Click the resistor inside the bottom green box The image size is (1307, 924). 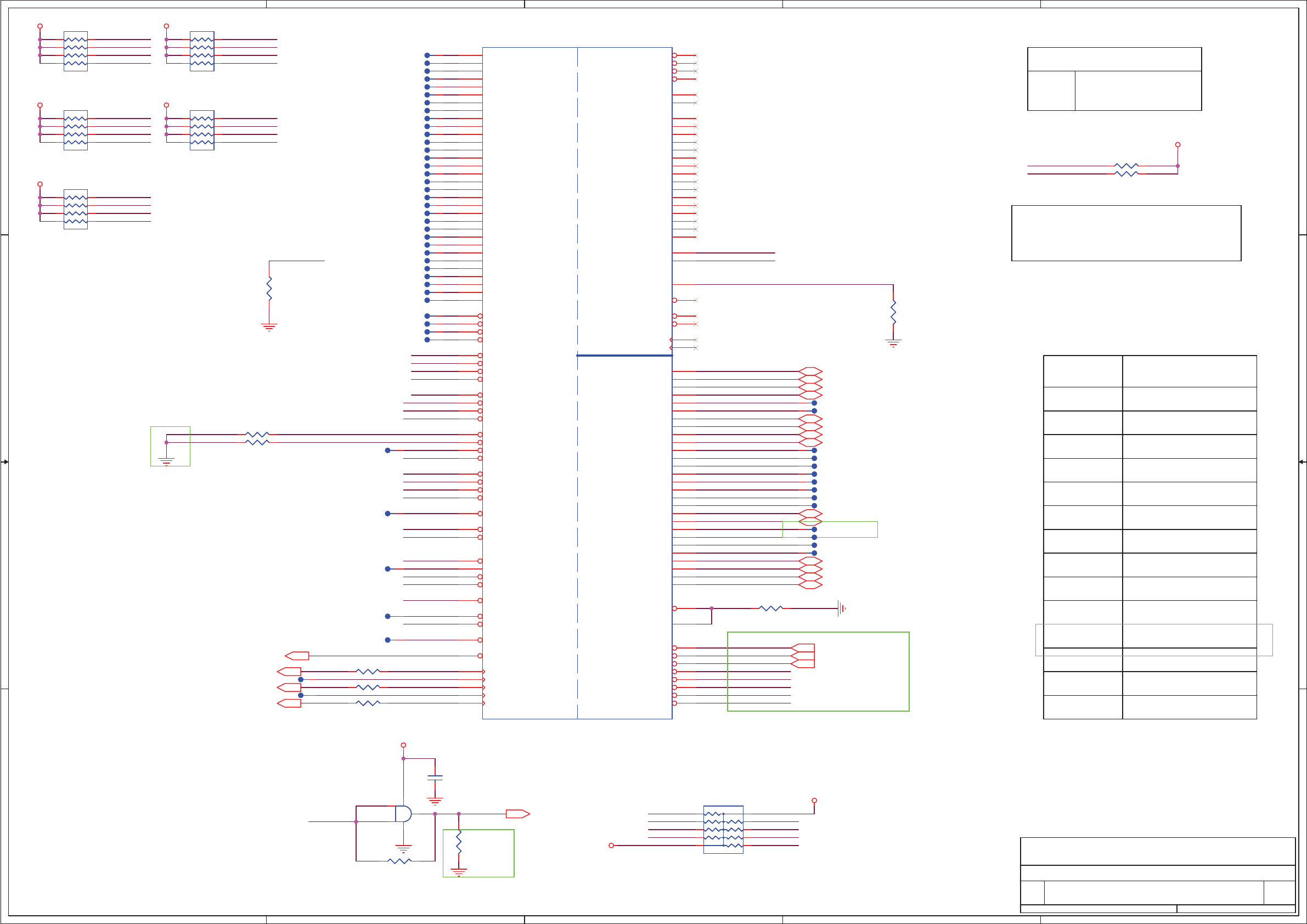click(459, 842)
